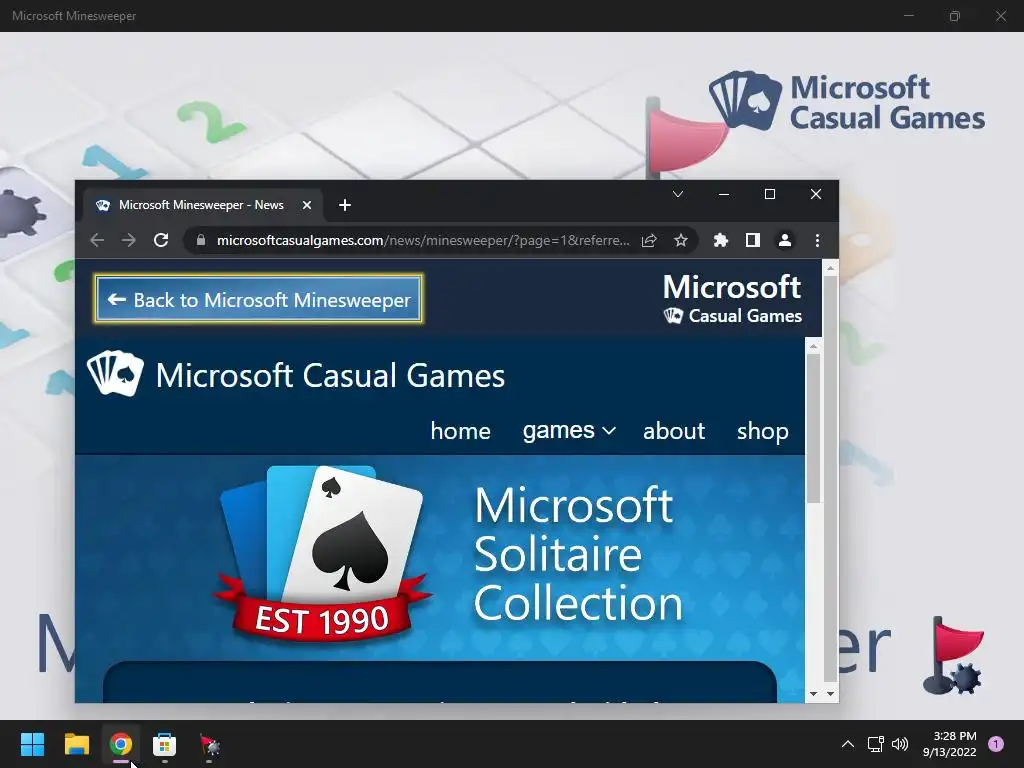
Task: Click the address bar URL field
Action: coord(423,240)
